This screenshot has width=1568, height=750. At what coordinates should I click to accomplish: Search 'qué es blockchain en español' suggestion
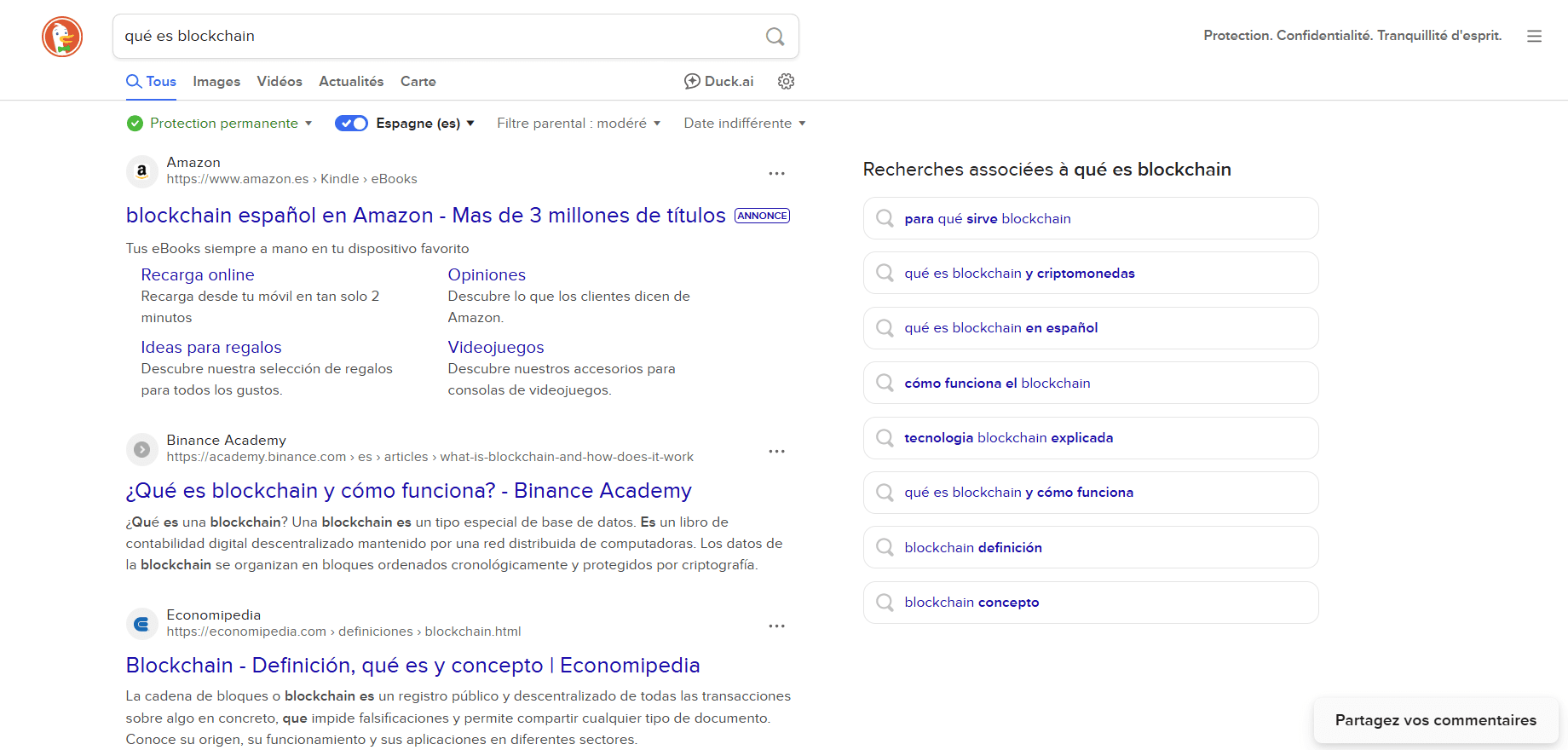1091,328
